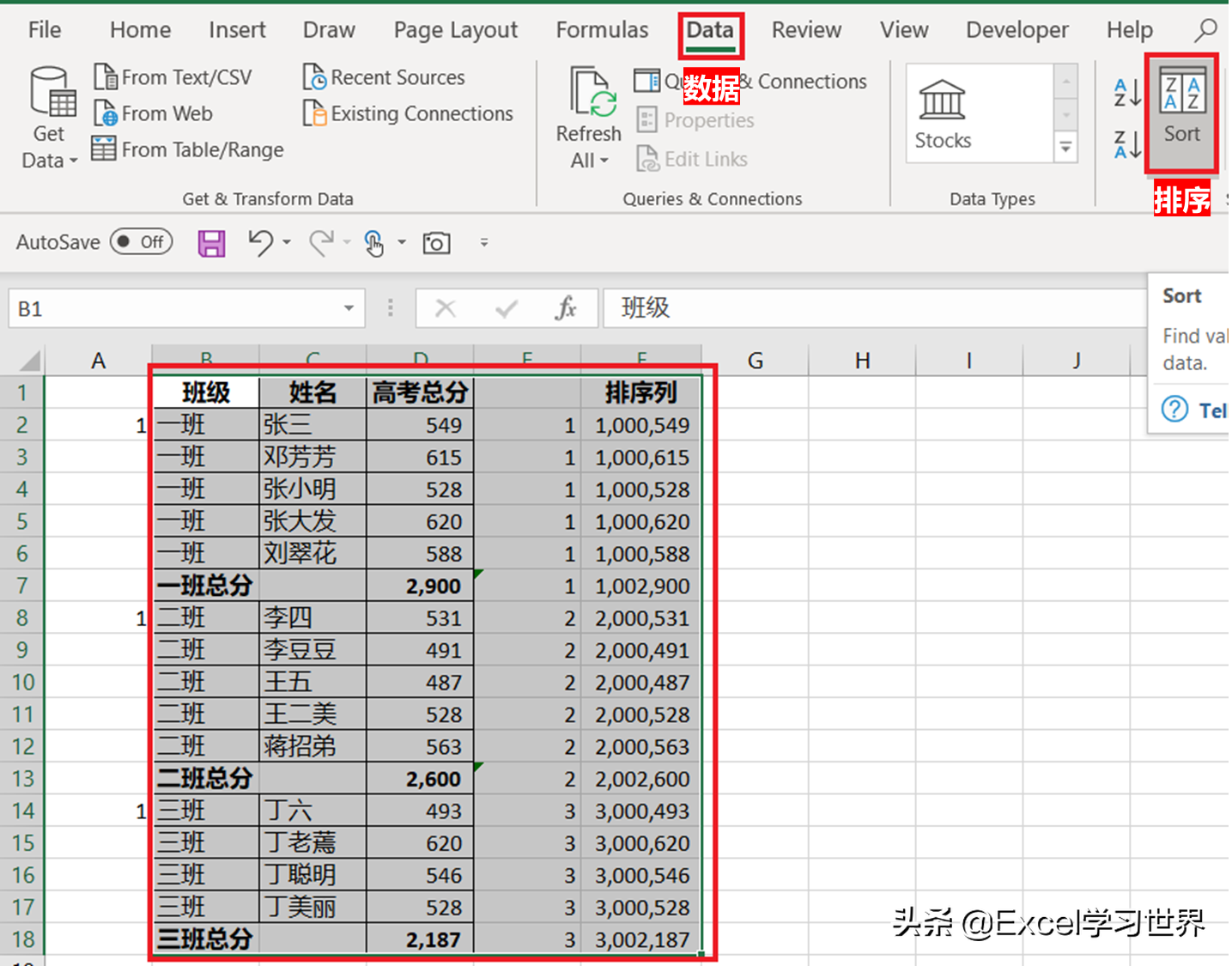Click the Sort tooltip help icon
The height and width of the screenshot is (966, 1232).
[1174, 410]
